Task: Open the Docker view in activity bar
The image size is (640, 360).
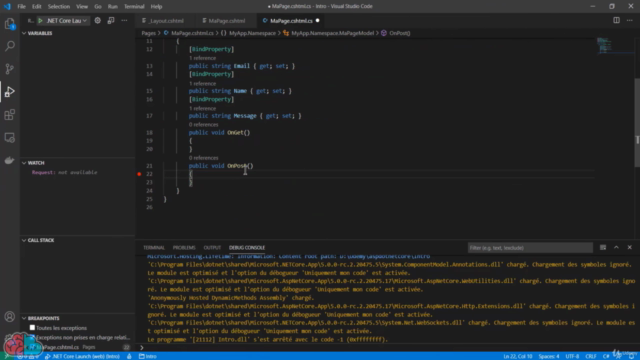Action: [x=9, y=160]
